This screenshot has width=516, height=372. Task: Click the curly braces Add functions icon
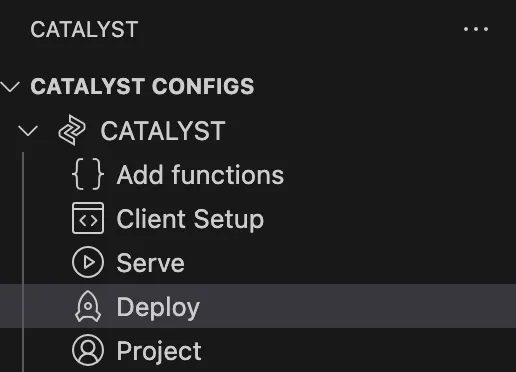(88, 174)
